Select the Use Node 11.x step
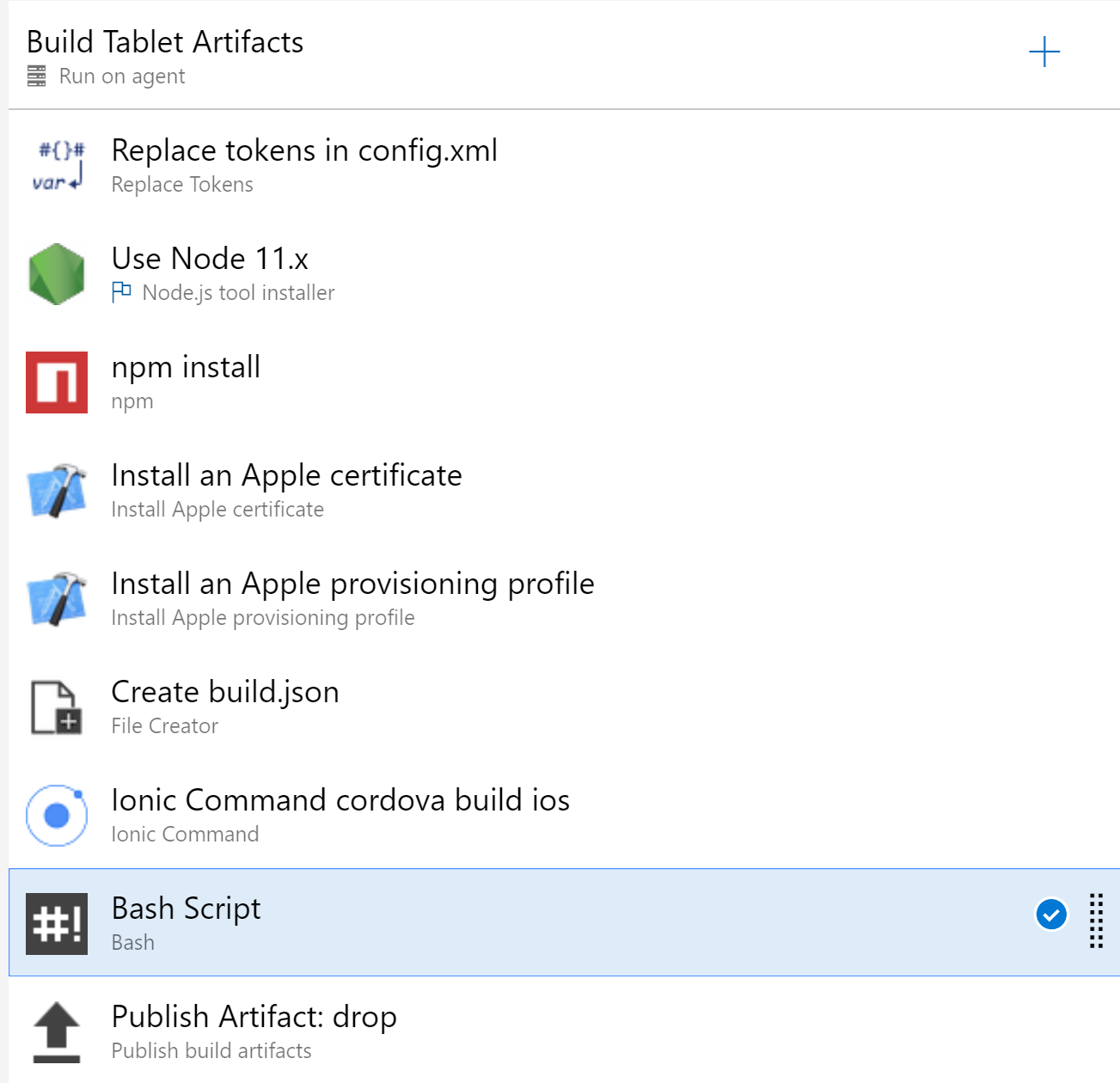This screenshot has width=1120, height=1083. click(211, 258)
